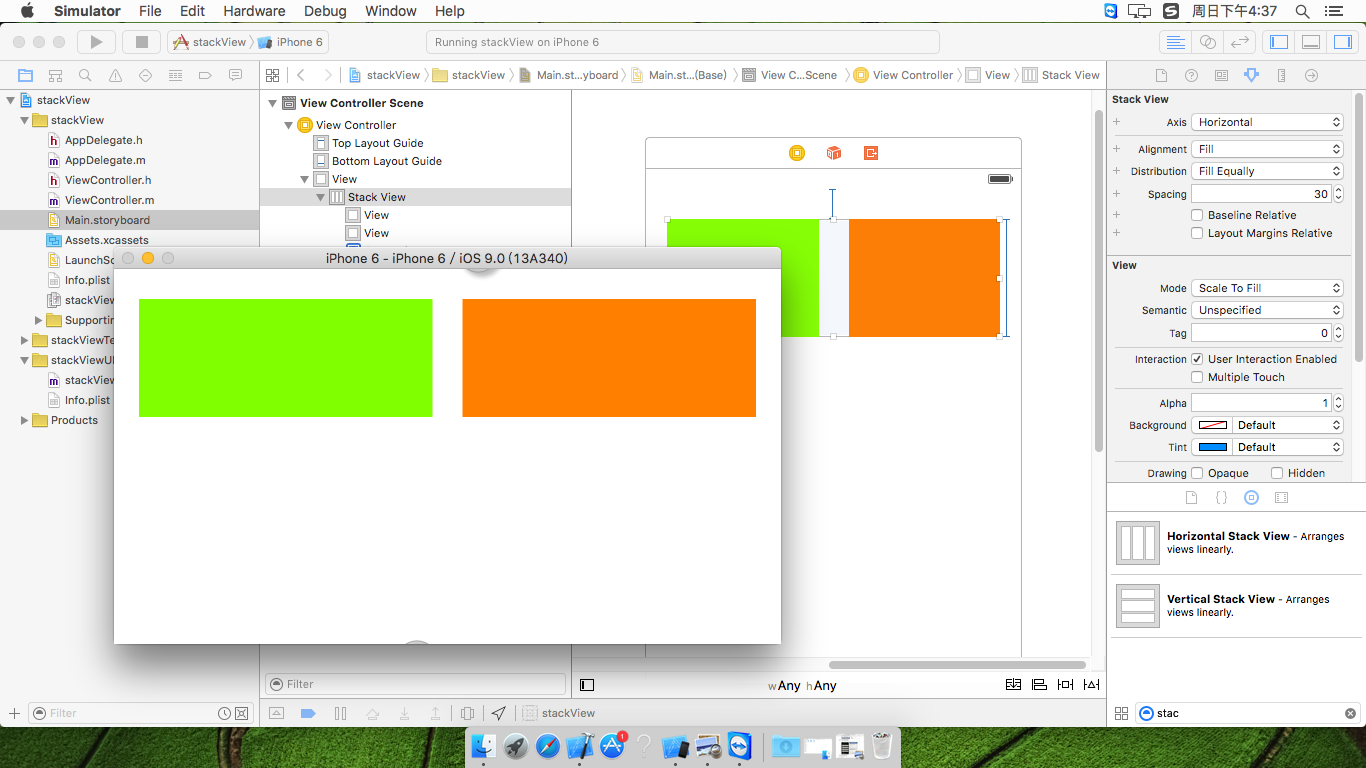Image resolution: width=1366 pixels, height=768 pixels.
Task: Show the File Template library
Action: [1191, 497]
